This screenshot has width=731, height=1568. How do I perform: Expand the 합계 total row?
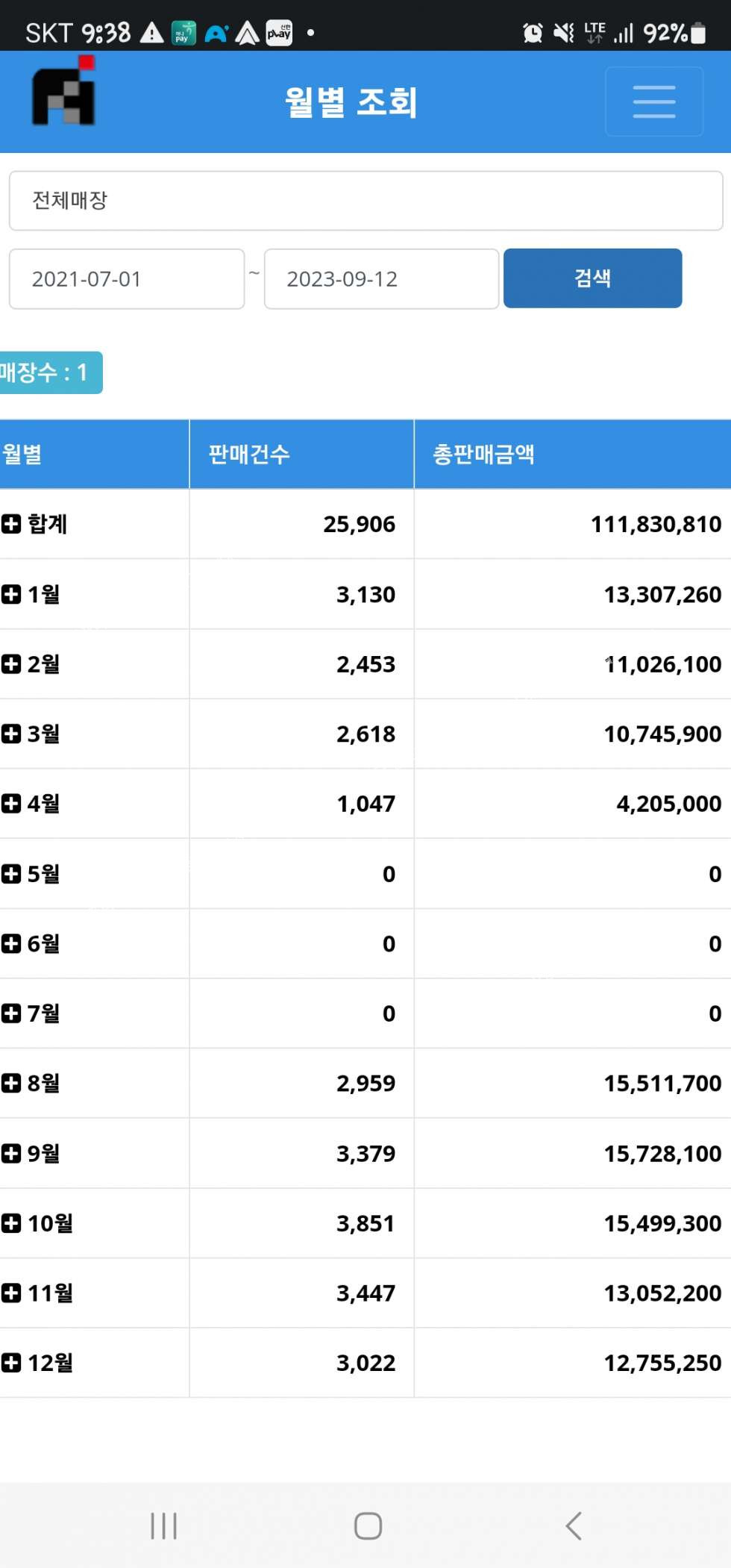click(11, 524)
